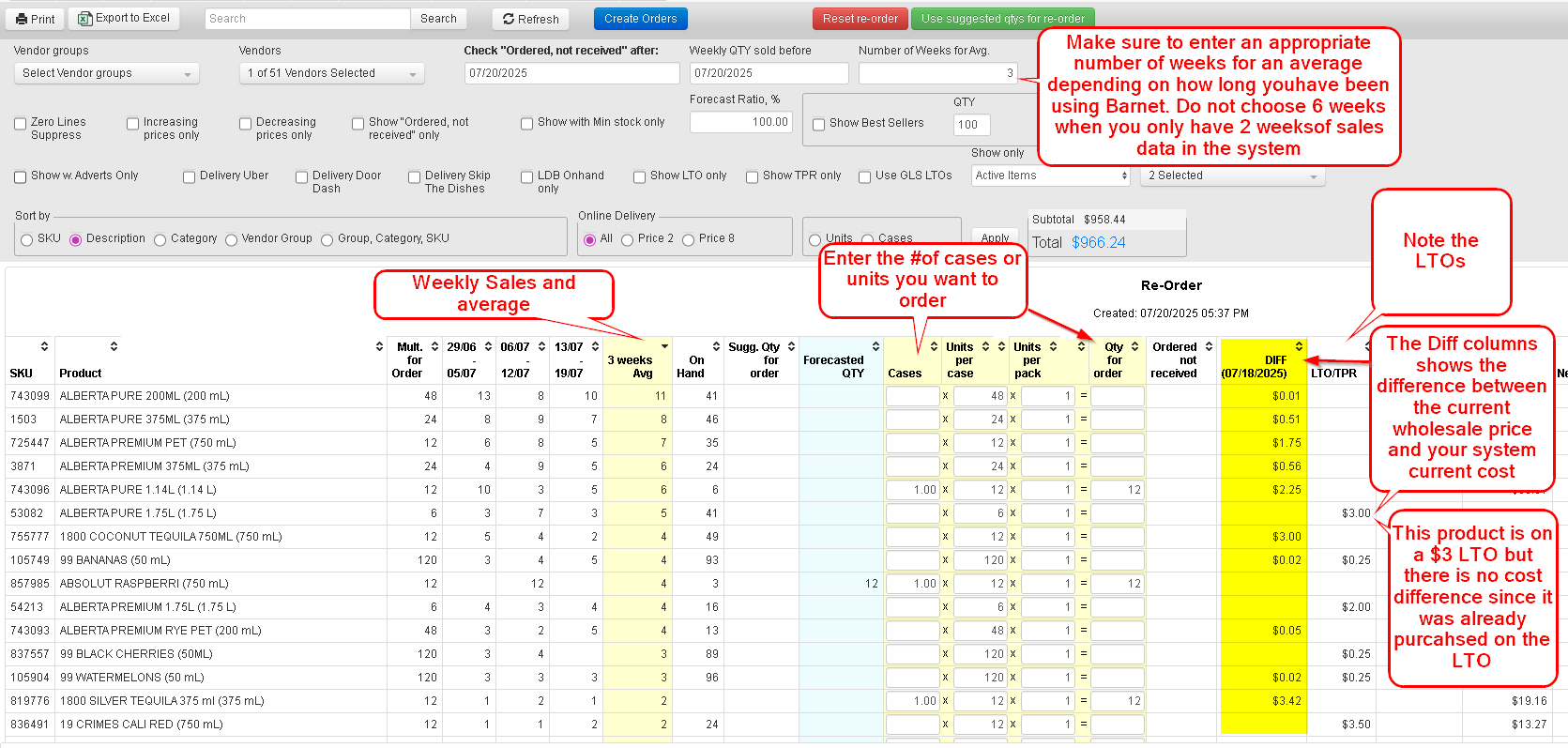Open the Active Items dropdown
1568x748 pixels.
pos(1050,176)
